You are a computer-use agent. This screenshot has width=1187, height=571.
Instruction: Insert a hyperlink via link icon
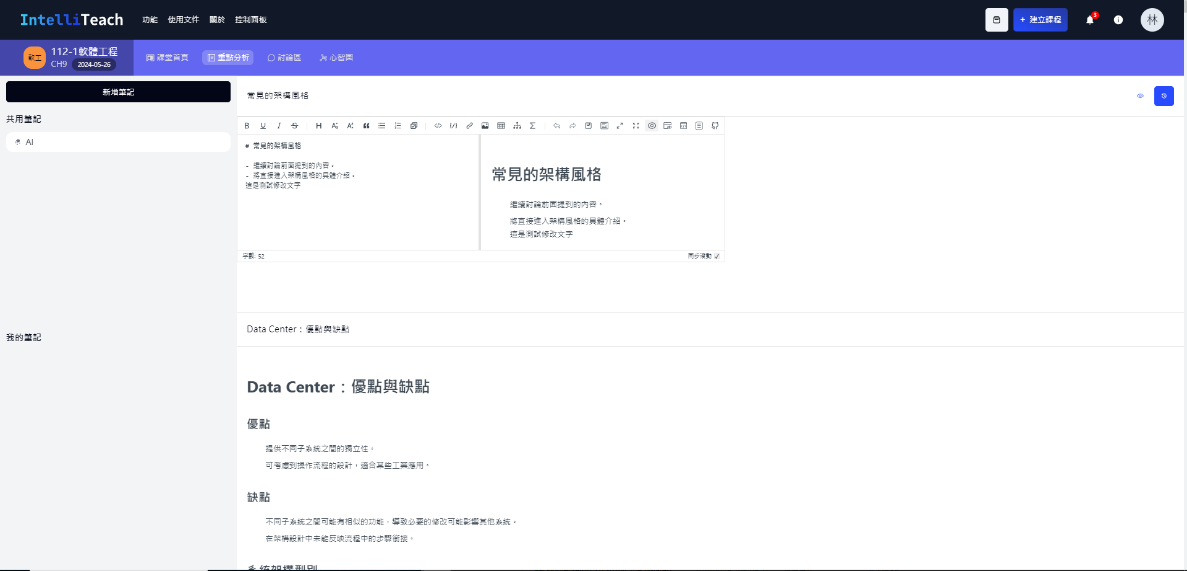coord(469,126)
